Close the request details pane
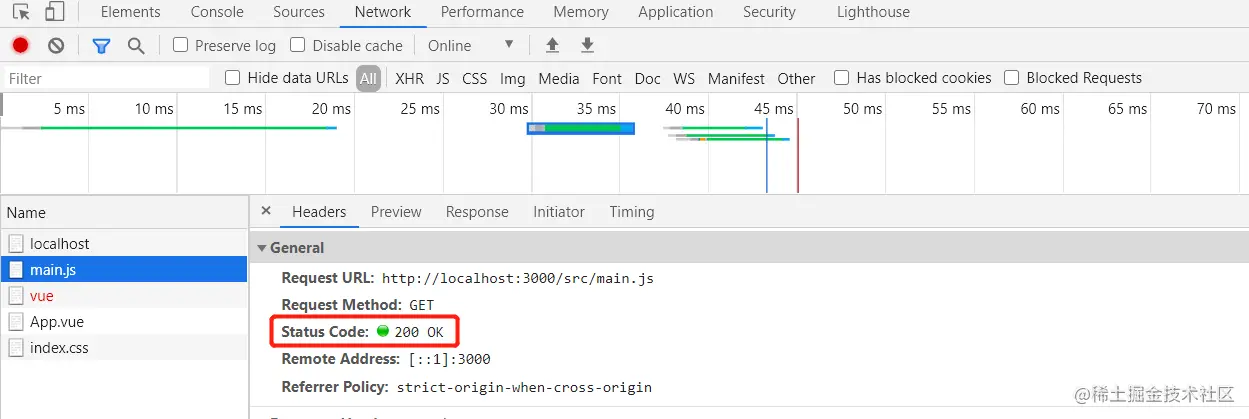 266,211
